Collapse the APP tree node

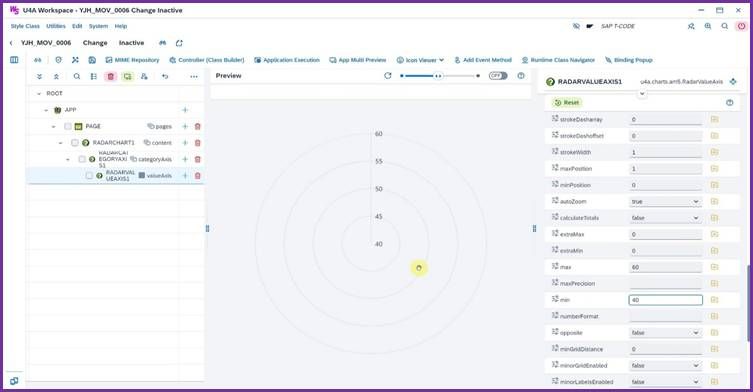(x=46, y=110)
